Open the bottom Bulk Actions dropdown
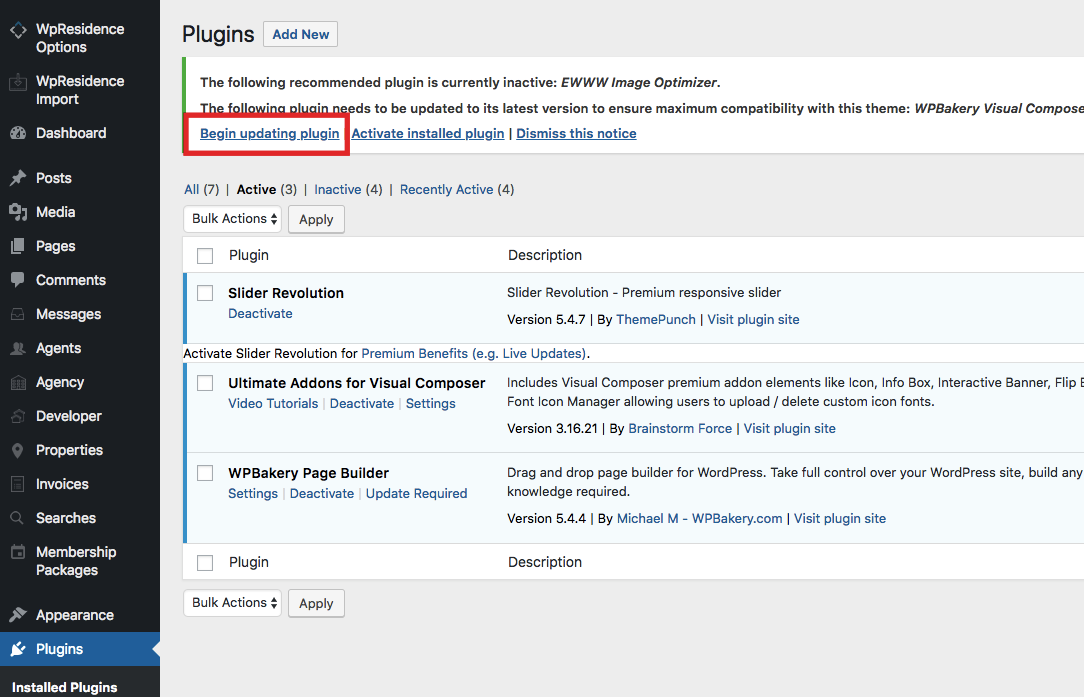The width and height of the screenshot is (1084, 697). 233,603
